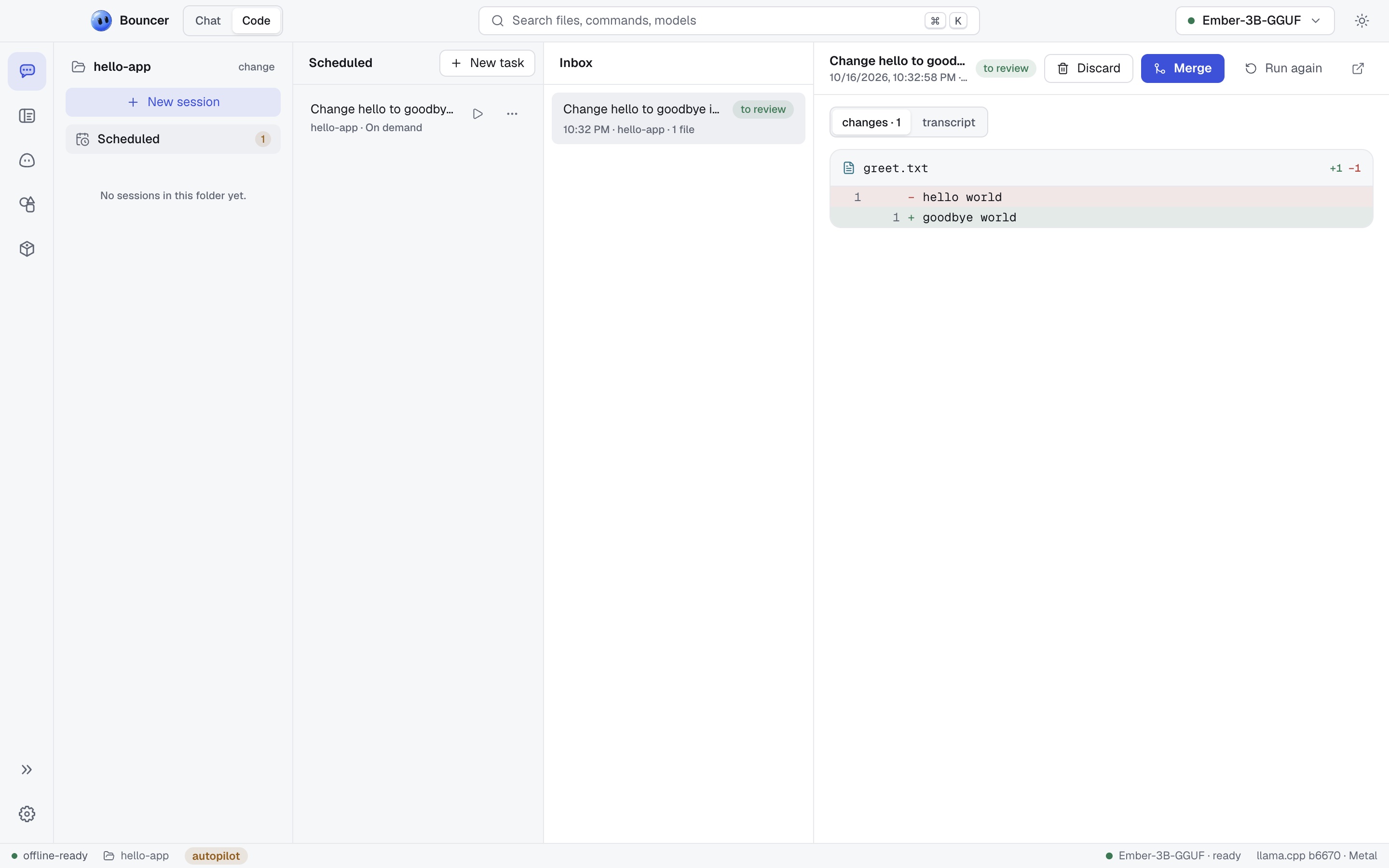Screen dimensions: 1389x868
Task: Open the shapes sidebar icon
Action: pyautogui.click(x=27, y=204)
